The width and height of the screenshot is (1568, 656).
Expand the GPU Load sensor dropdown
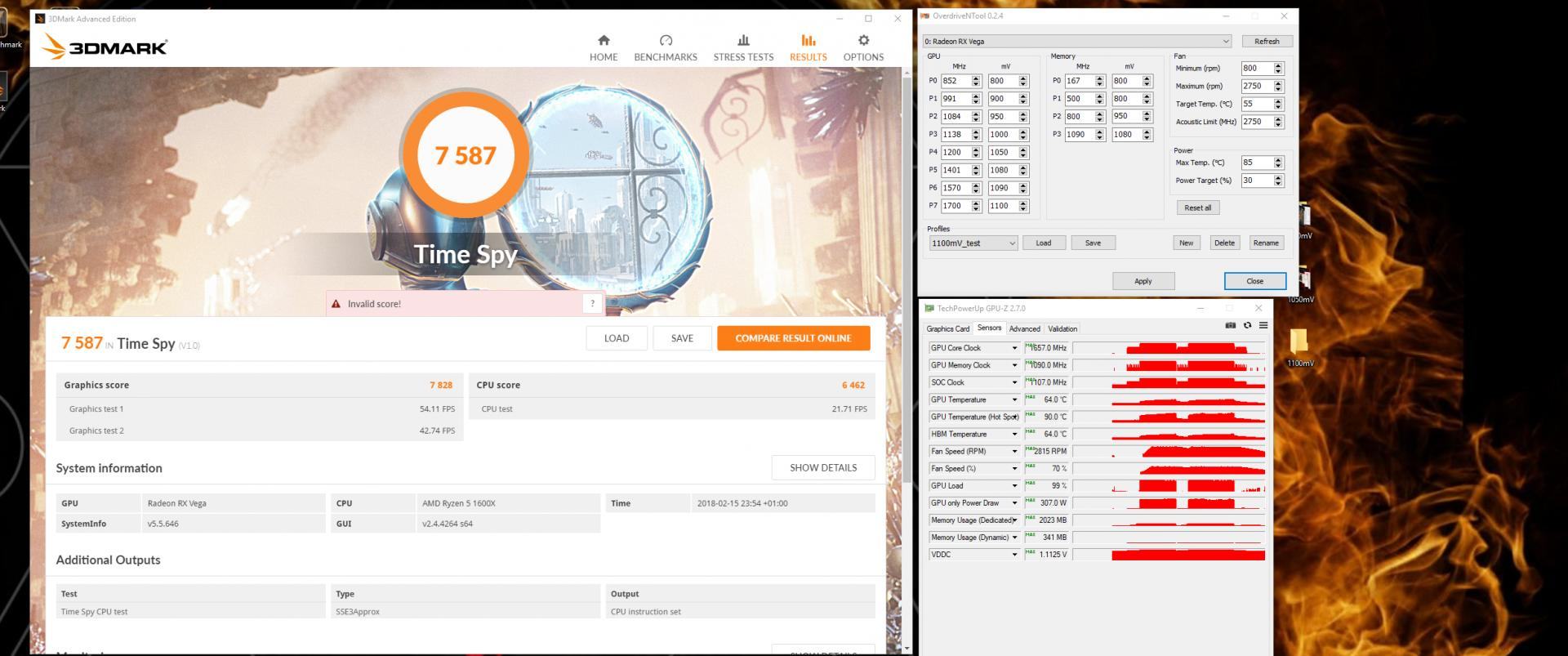(x=1014, y=485)
